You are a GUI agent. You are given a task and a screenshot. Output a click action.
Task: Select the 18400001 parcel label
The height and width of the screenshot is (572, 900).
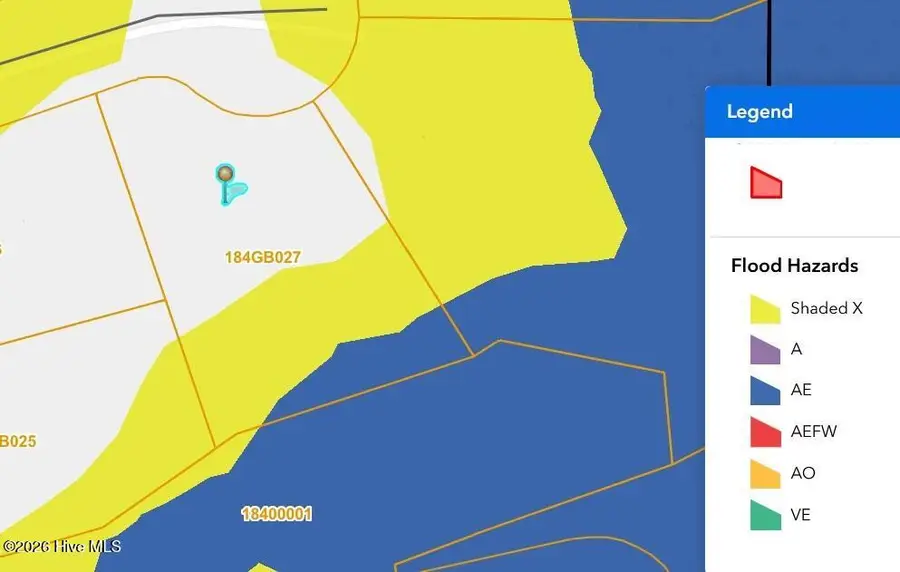(x=277, y=514)
